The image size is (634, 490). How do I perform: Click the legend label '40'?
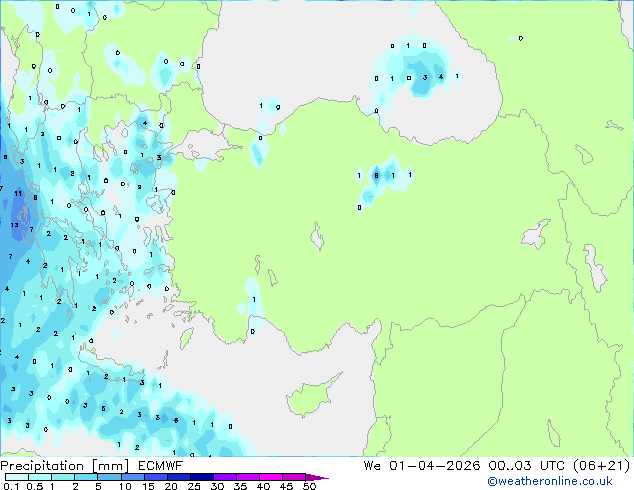tap(263, 486)
